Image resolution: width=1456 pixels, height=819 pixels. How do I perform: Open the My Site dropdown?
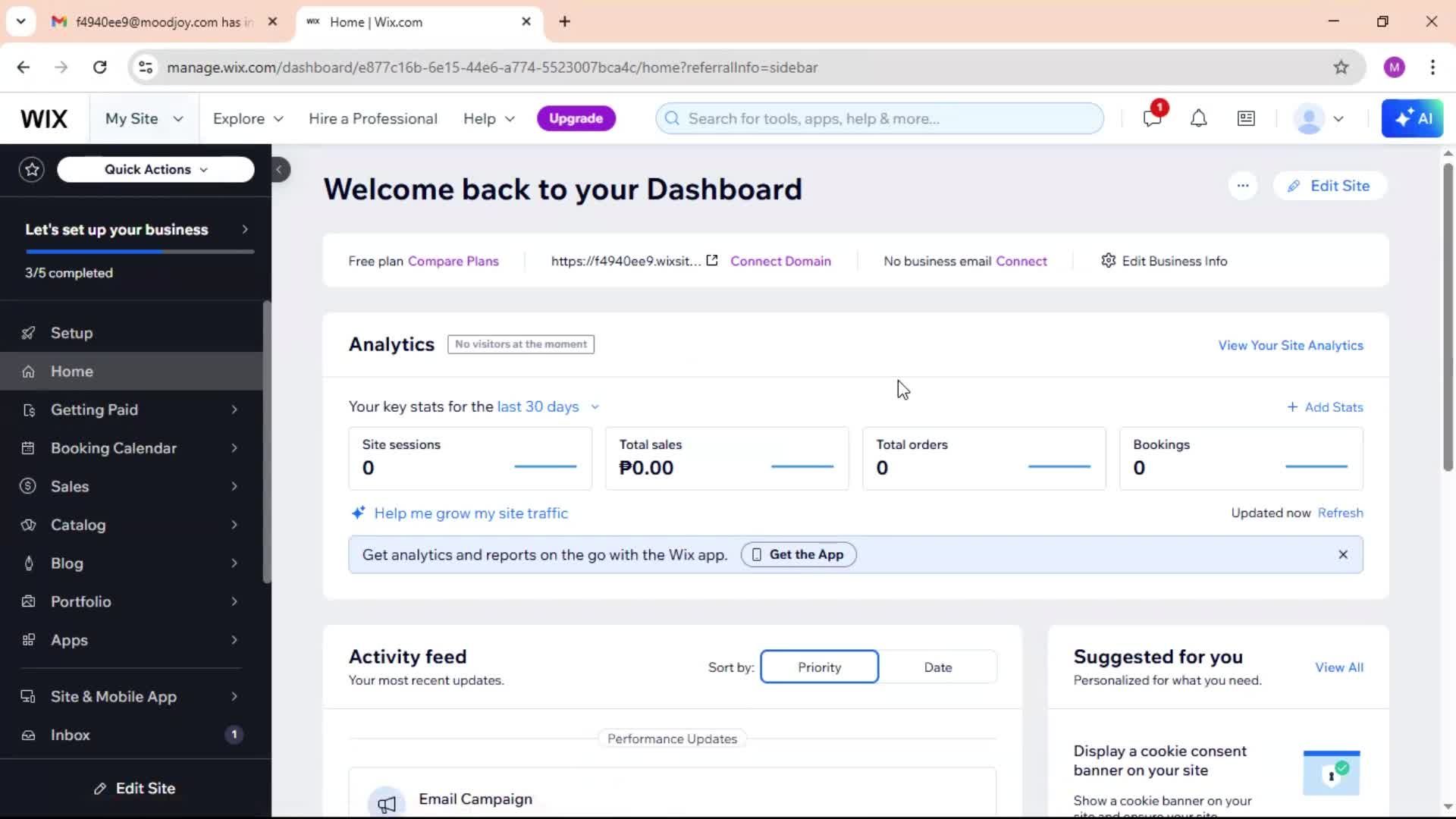(144, 119)
